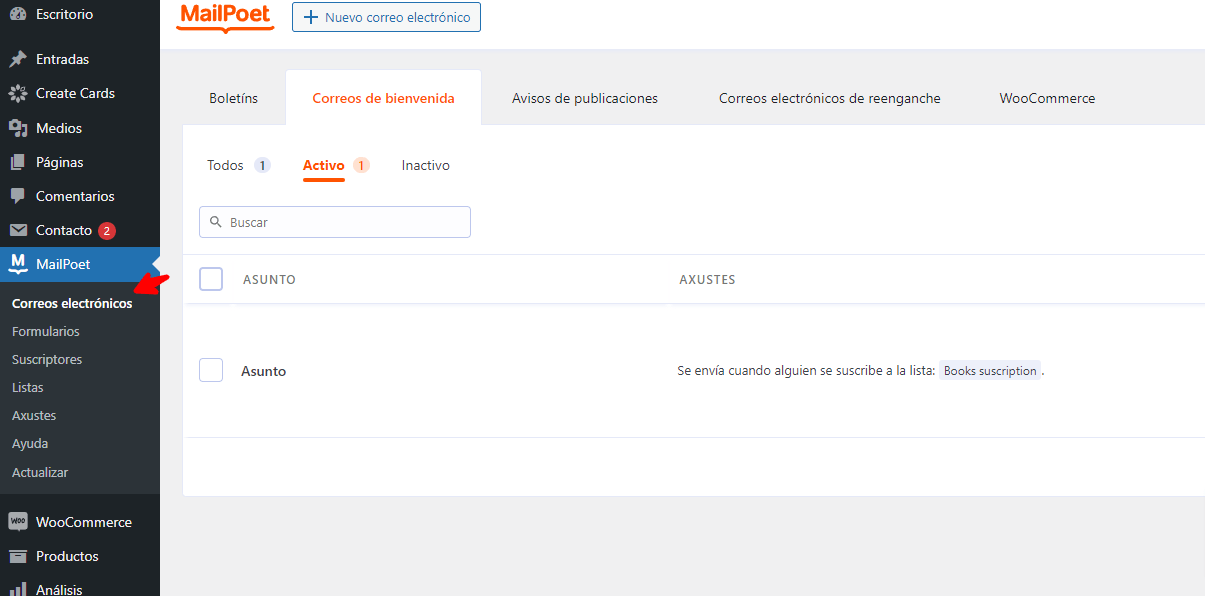Show the Todos filter

click(x=226, y=165)
